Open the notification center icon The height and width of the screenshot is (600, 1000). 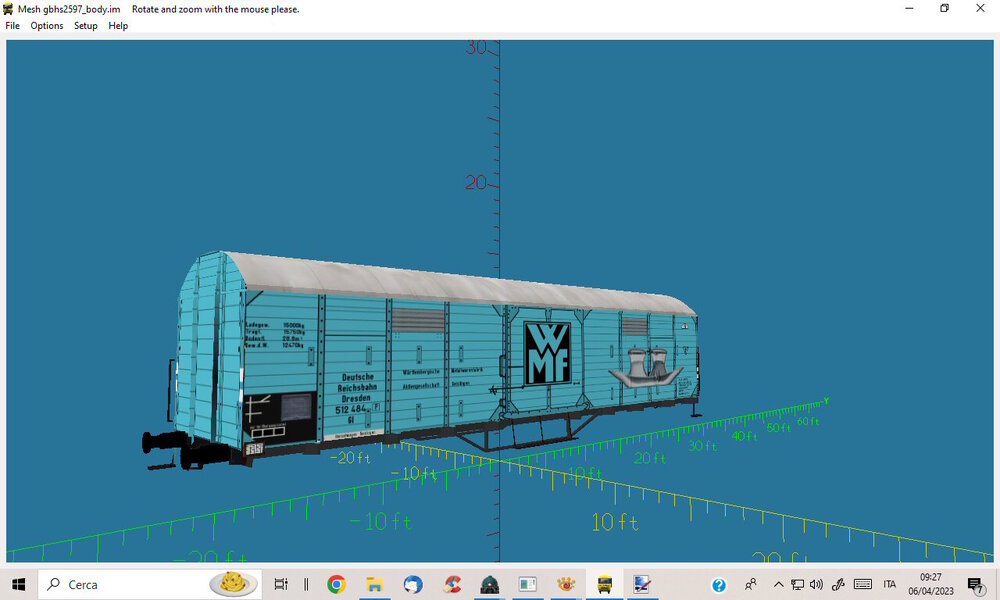click(x=976, y=585)
